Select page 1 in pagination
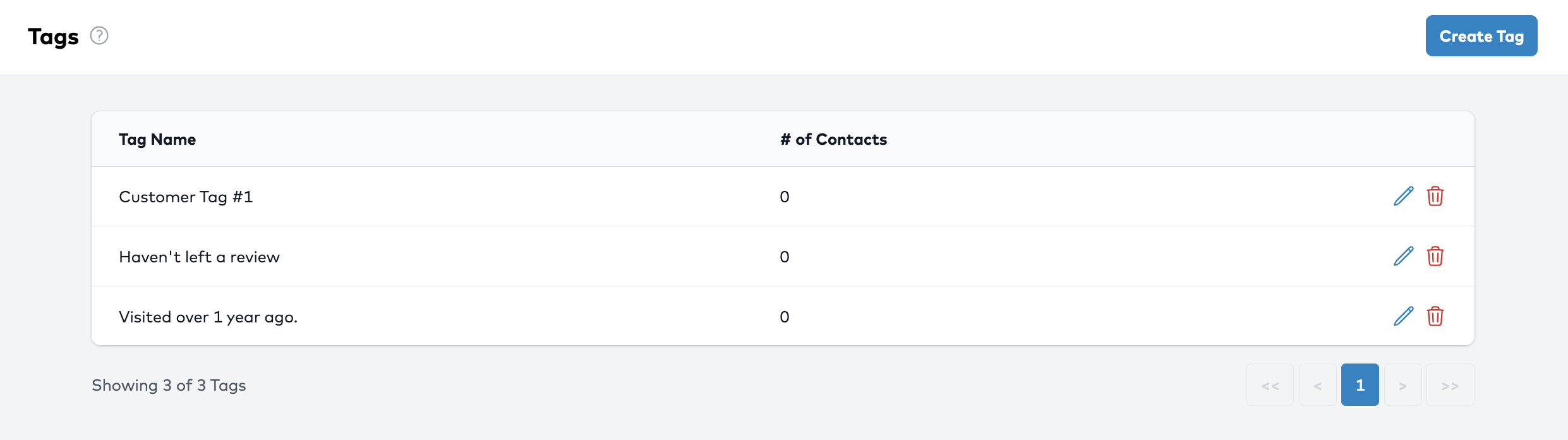 [1360, 385]
